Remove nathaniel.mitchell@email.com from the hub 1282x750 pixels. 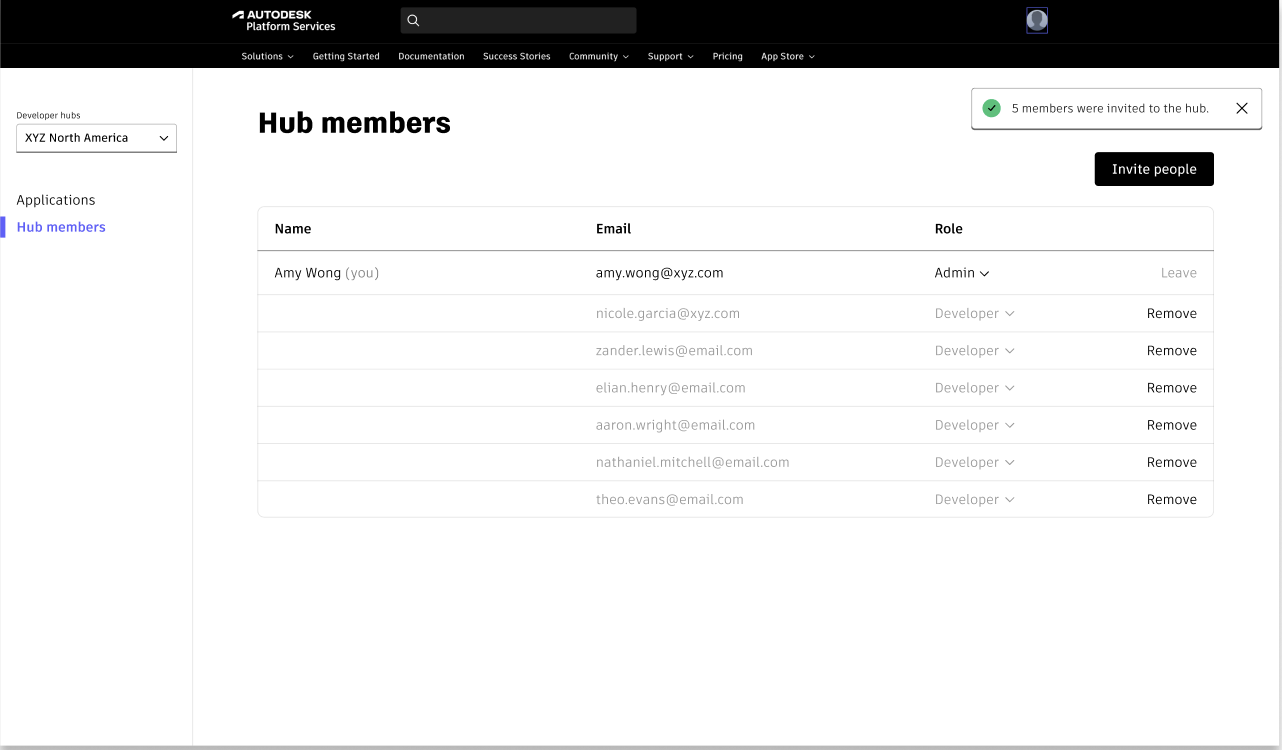tap(1171, 463)
